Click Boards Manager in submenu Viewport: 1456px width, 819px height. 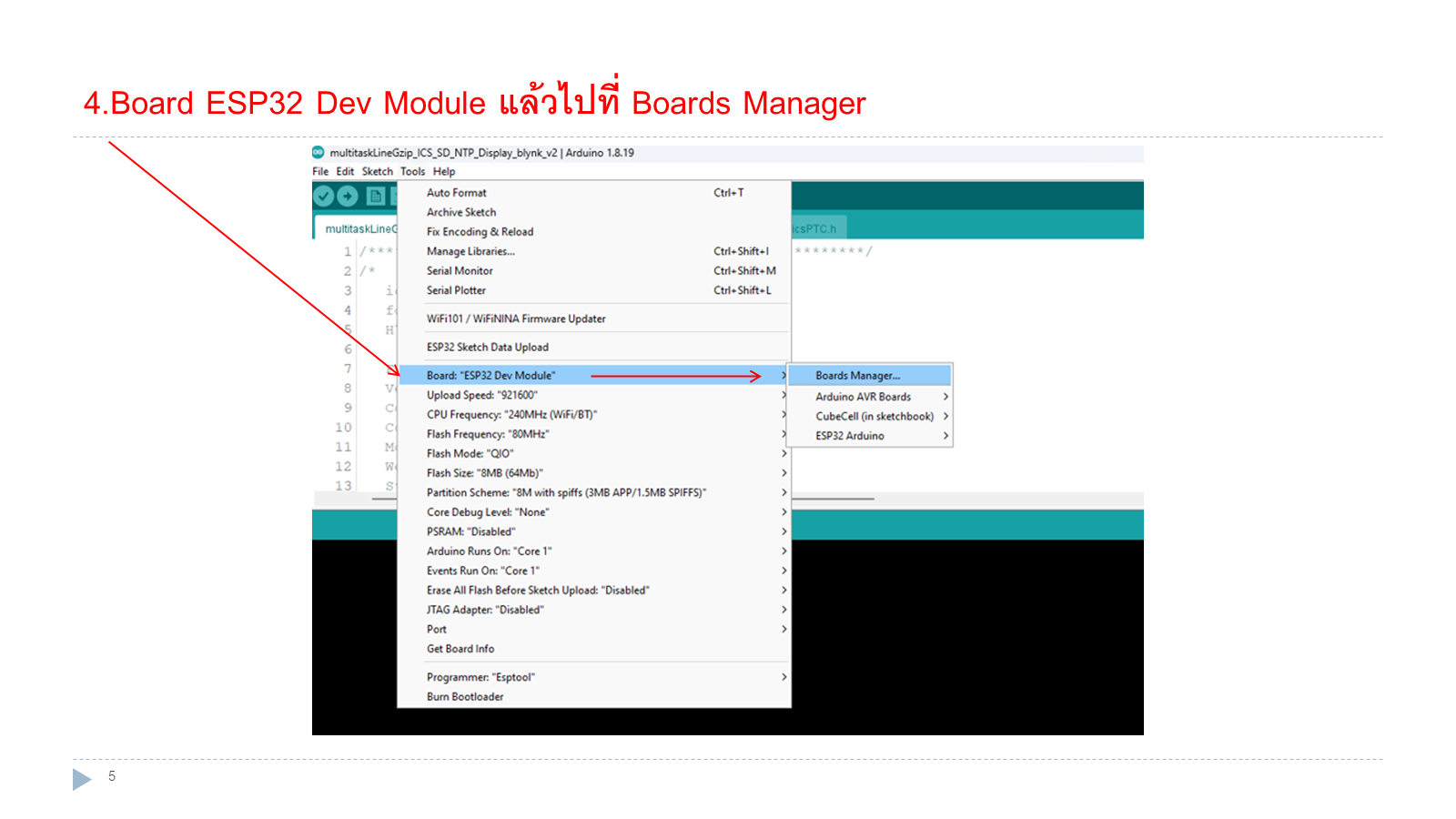pyautogui.click(x=869, y=376)
